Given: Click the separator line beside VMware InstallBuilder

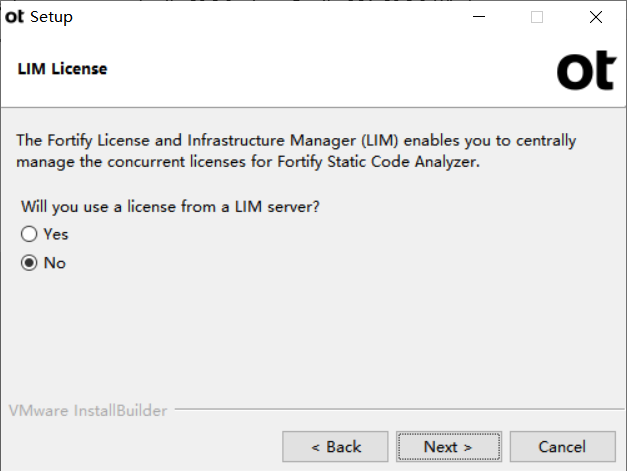Looking at the screenshot, I should (399, 409).
